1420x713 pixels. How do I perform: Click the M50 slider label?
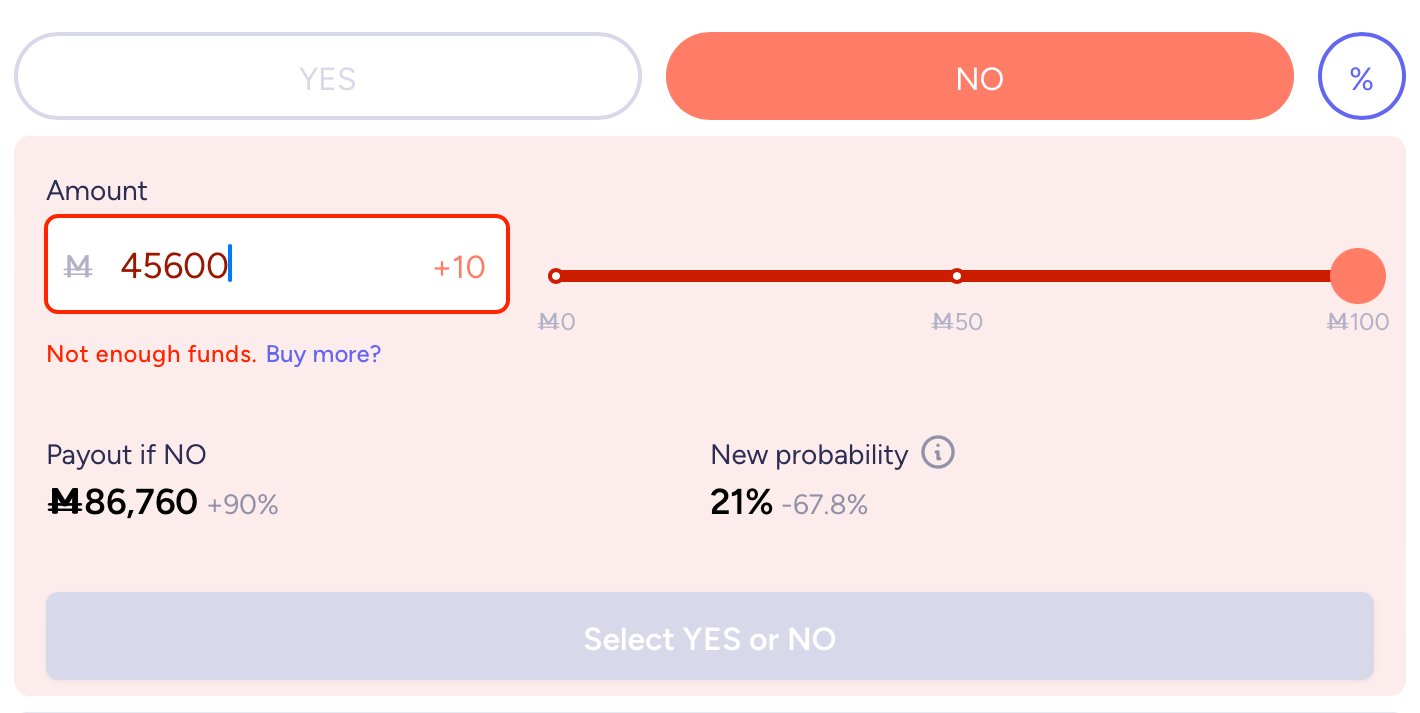click(x=957, y=322)
